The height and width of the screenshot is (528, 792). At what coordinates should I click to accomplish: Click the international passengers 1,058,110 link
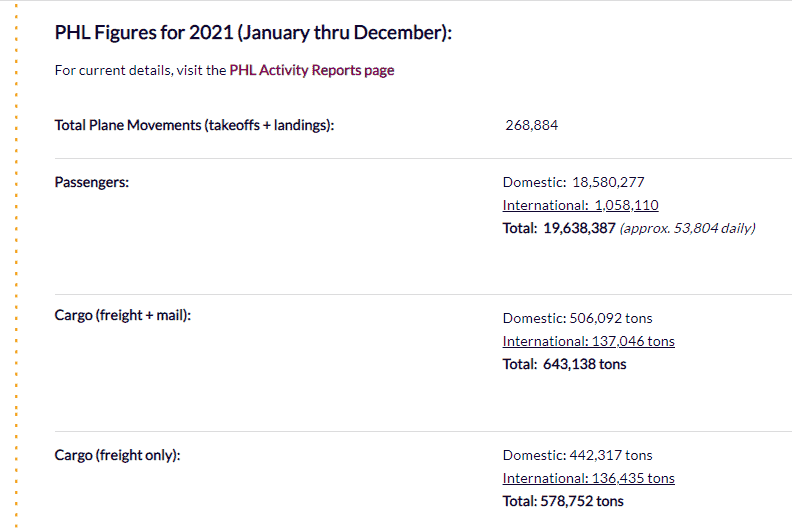[x=580, y=205]
